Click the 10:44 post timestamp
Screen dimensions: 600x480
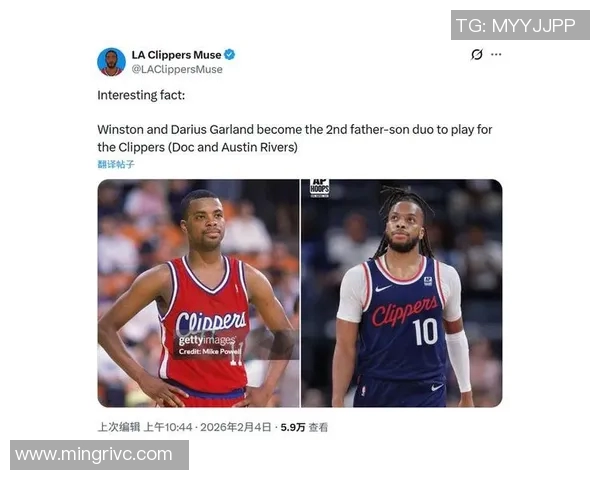pyautogui.click(x=207, y=427)
